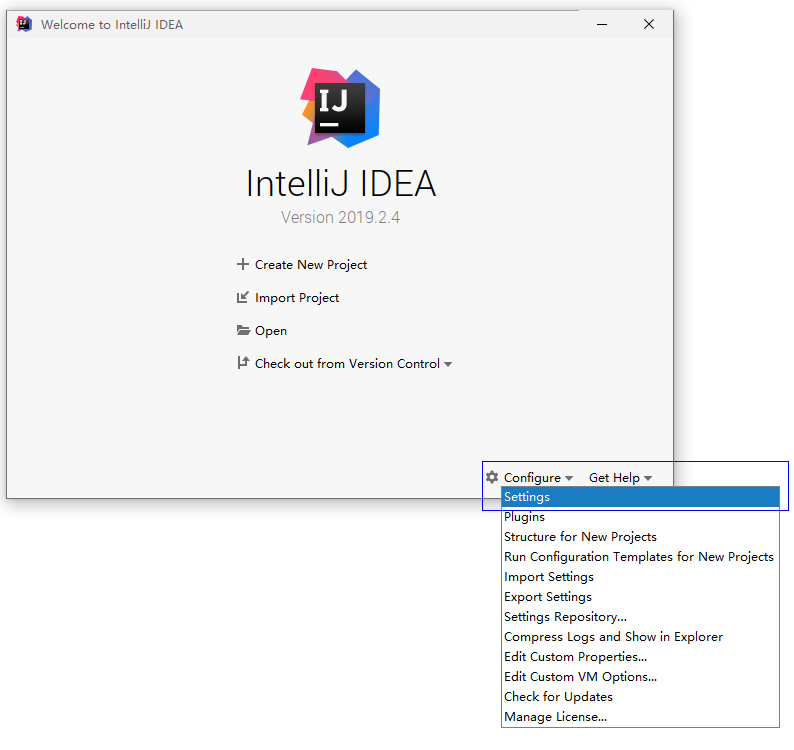Choose Compress Logs and Show in Explorer
This screenshot has width=794, height=750.
(x=640, y=637)
